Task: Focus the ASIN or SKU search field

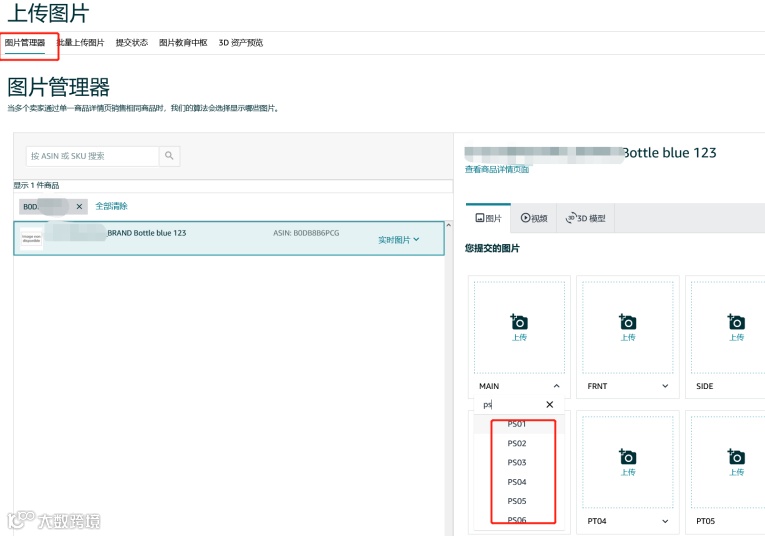Action: coord(93,156)
